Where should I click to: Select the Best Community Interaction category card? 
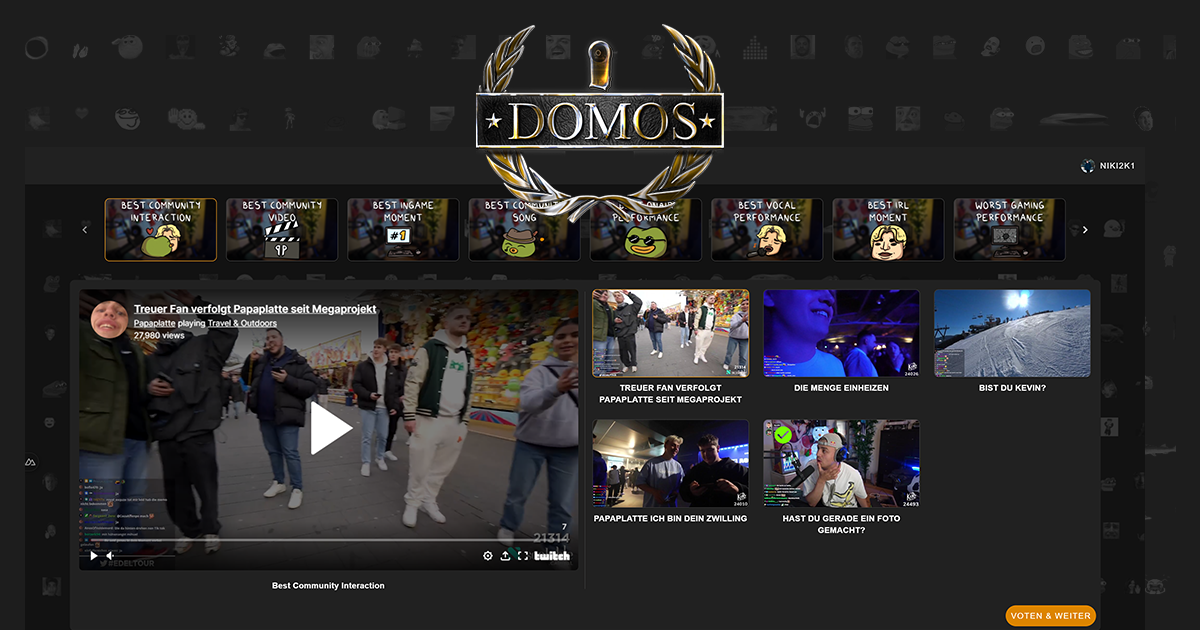pos(160,229)
